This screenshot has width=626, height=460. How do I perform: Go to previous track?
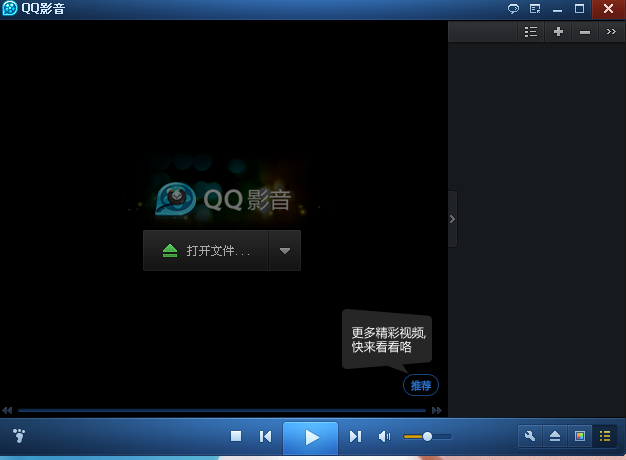click(x=265, y=436)
